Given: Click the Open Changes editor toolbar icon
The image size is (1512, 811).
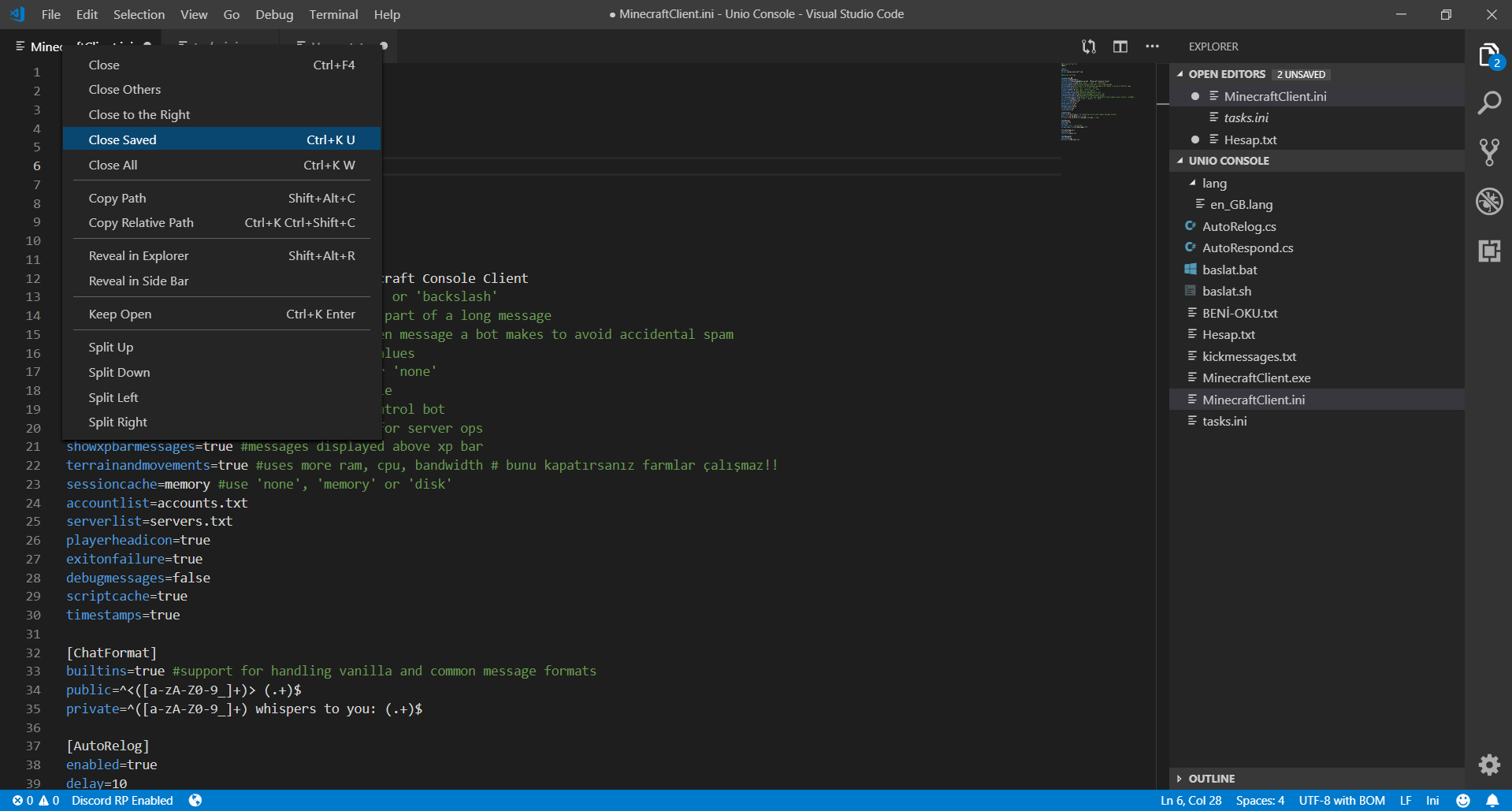Looking at the screenshot, I should click(1089, 47).
